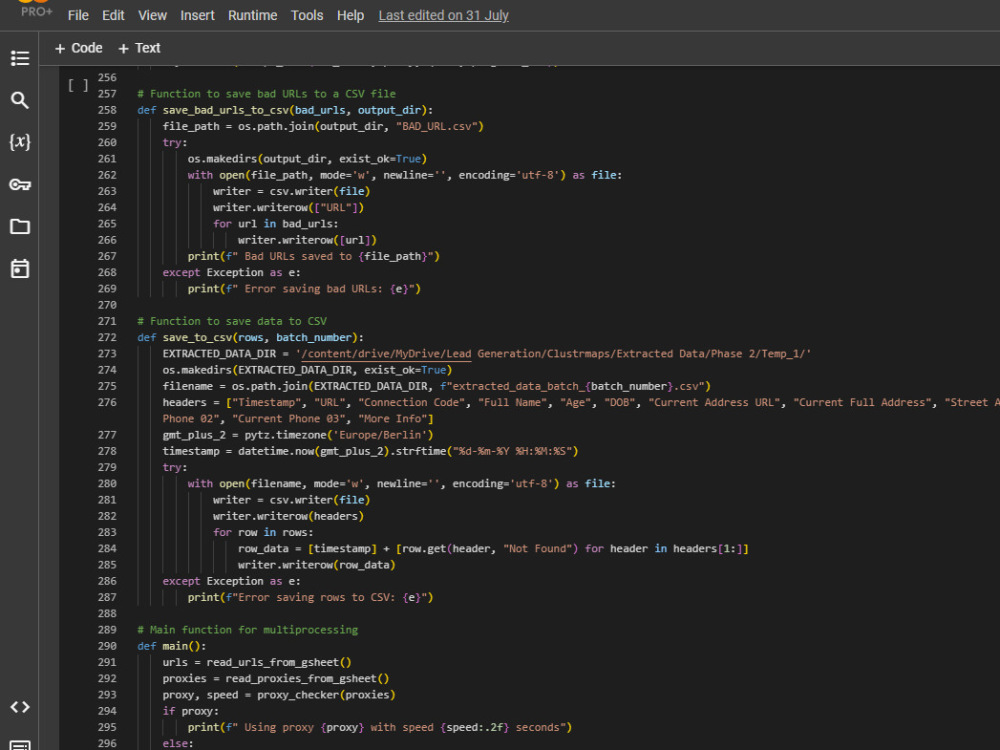Open the File menu

point(78,15)
